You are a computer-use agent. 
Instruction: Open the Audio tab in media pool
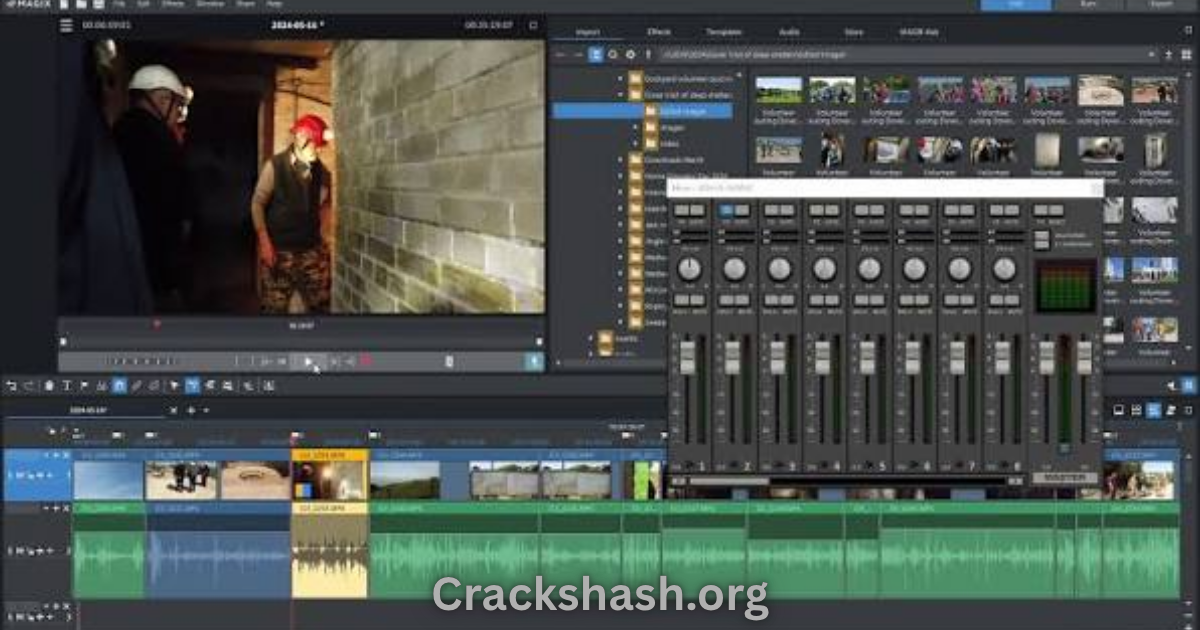click(x=789, y=32)
